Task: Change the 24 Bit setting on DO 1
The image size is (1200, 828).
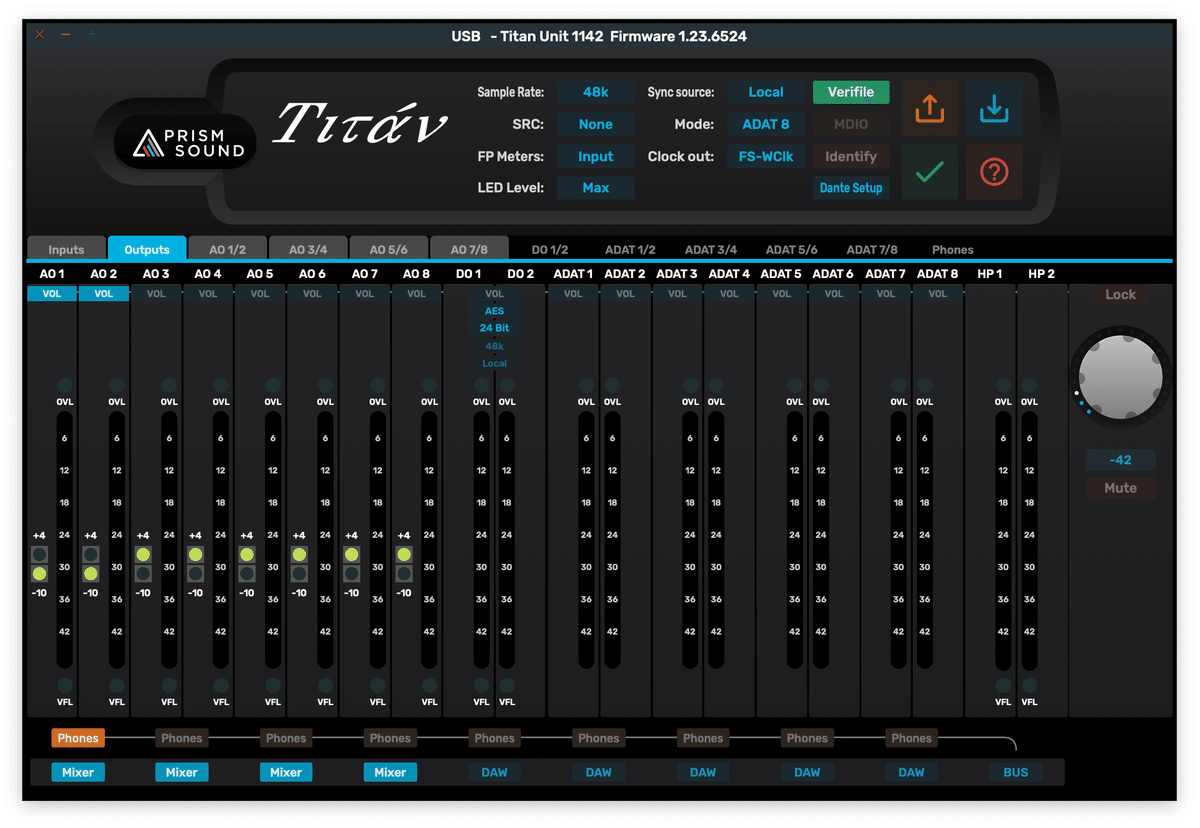Action: click(x=494, y=328)
